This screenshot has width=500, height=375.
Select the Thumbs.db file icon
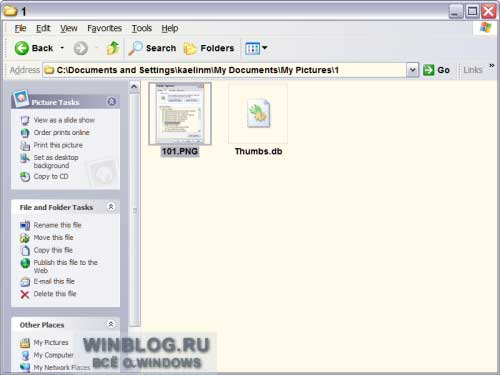tap(258, 114)
